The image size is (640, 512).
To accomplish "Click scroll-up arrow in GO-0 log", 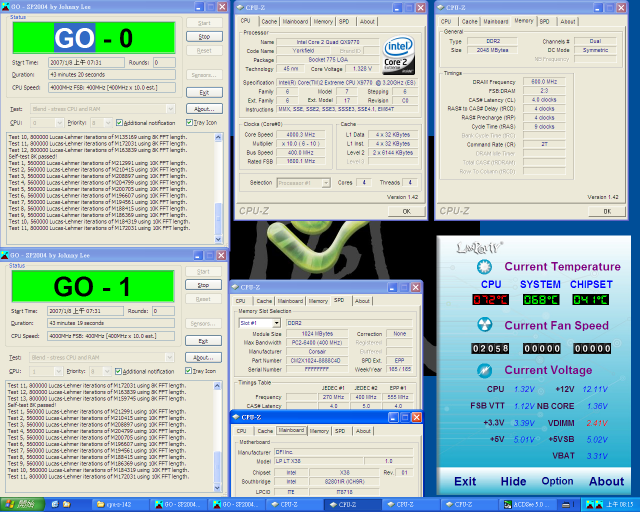I will [x=218, y=138].
